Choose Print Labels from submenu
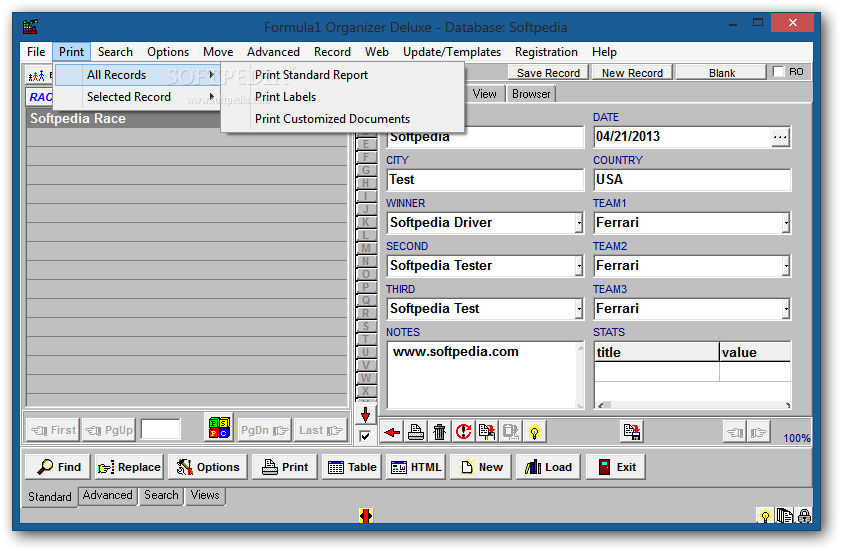Viewport: 841px width, 551px height. pyautogui.click(x=342, y=97)
